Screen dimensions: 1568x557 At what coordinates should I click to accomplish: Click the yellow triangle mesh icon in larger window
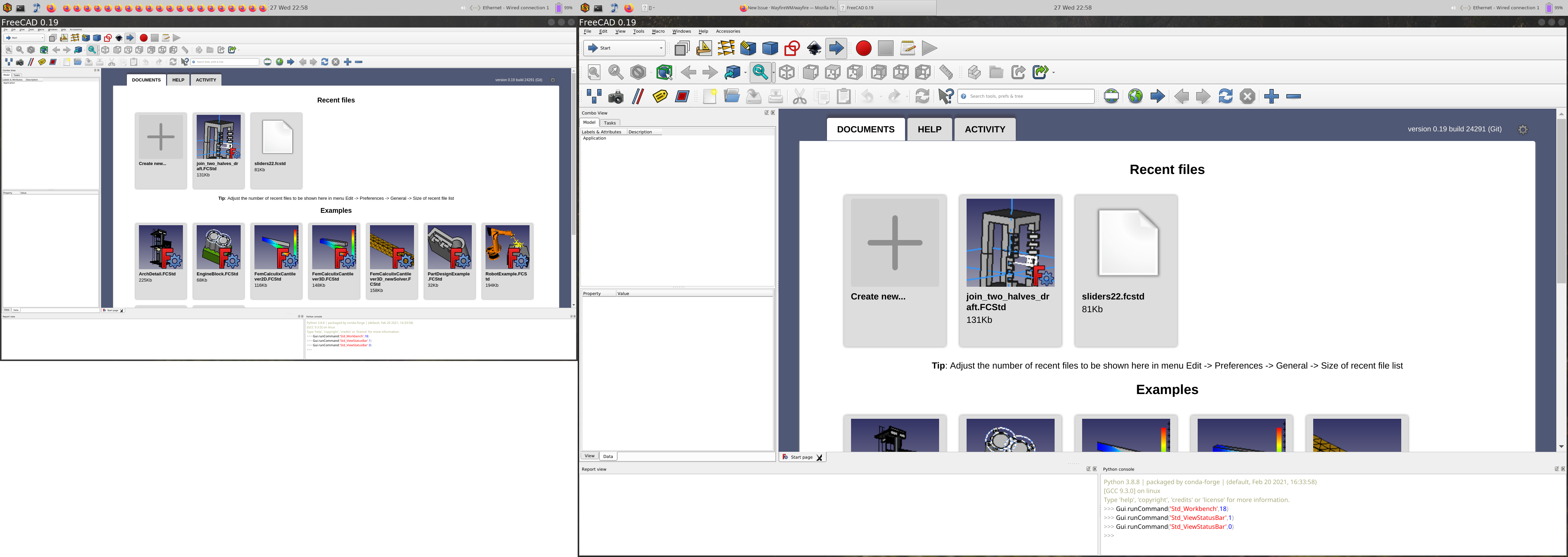tap(726, 48)
